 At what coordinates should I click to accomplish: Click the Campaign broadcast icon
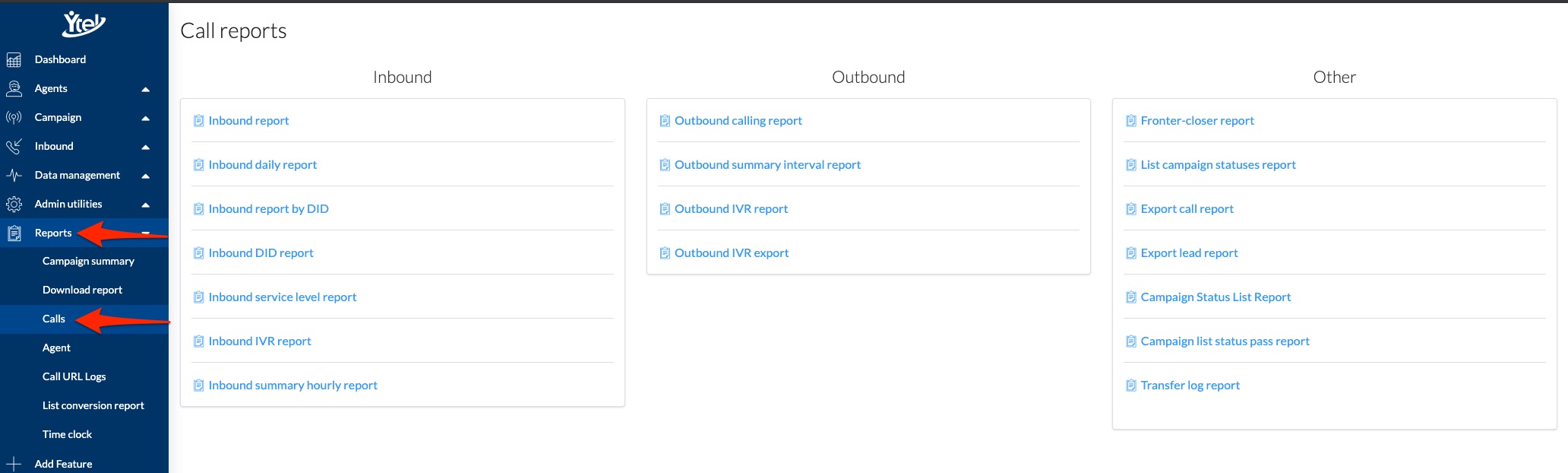point(14,117)
